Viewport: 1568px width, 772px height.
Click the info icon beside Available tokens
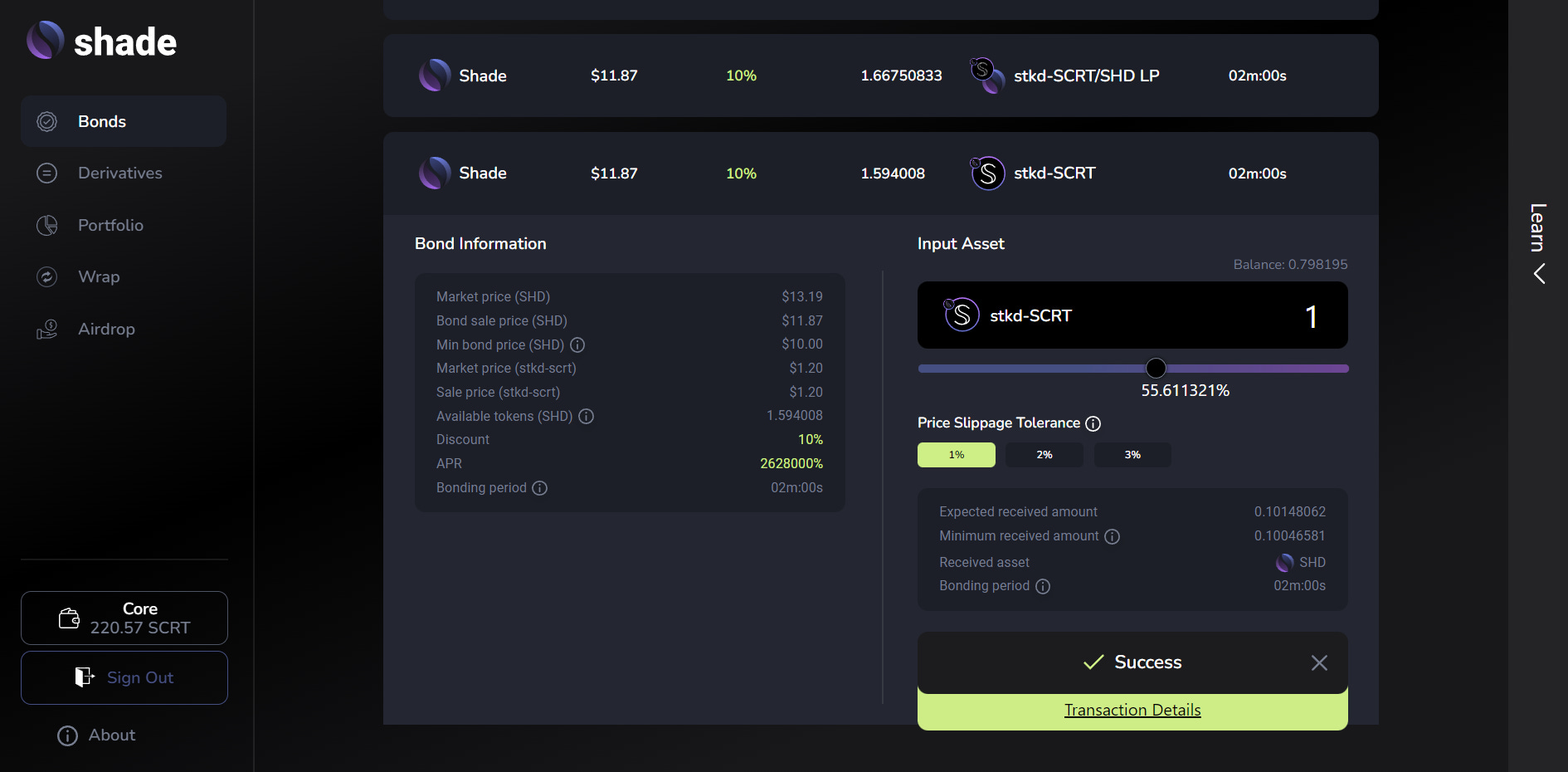(x=586, y=416)
